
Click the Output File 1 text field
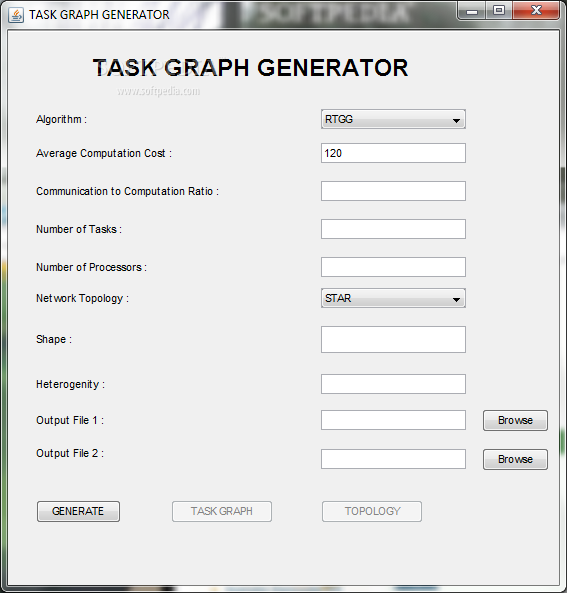[x=393, y=420]
